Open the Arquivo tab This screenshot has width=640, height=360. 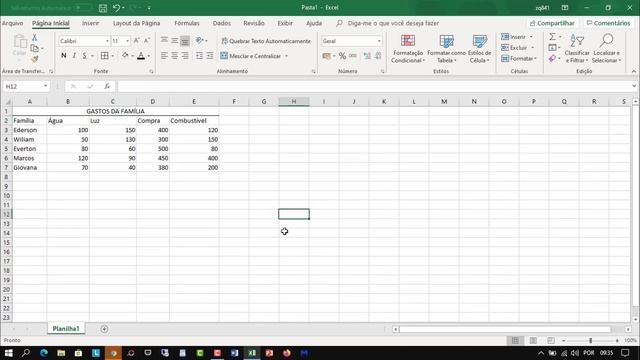pyautogui.click(x=13, y=23)
